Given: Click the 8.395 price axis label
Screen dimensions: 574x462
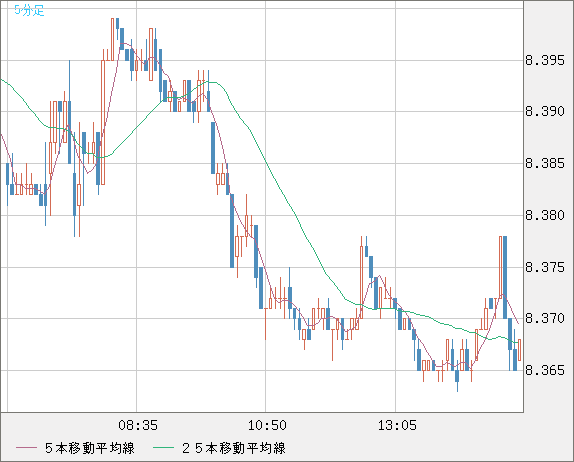Looking at the screenshot, I should coord(545,60).
